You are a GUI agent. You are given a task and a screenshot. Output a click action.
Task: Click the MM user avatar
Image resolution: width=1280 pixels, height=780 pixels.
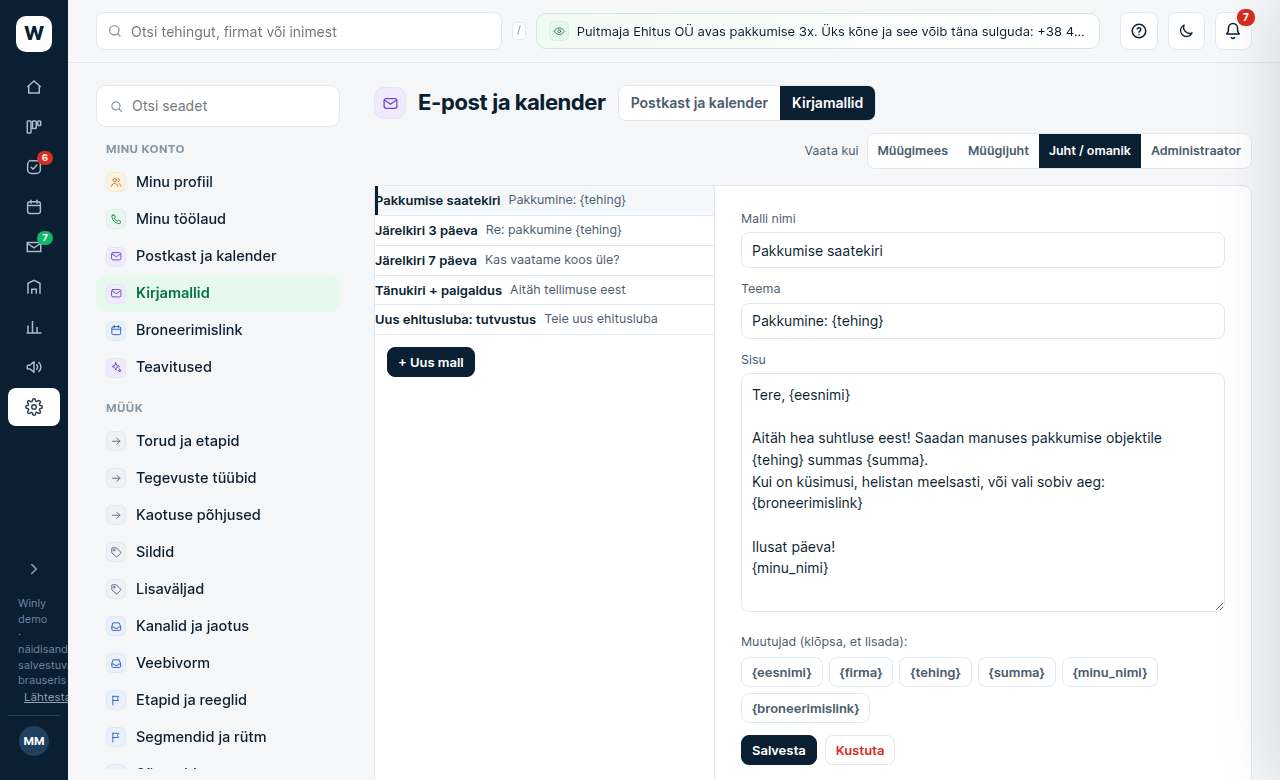click(34, 741)
